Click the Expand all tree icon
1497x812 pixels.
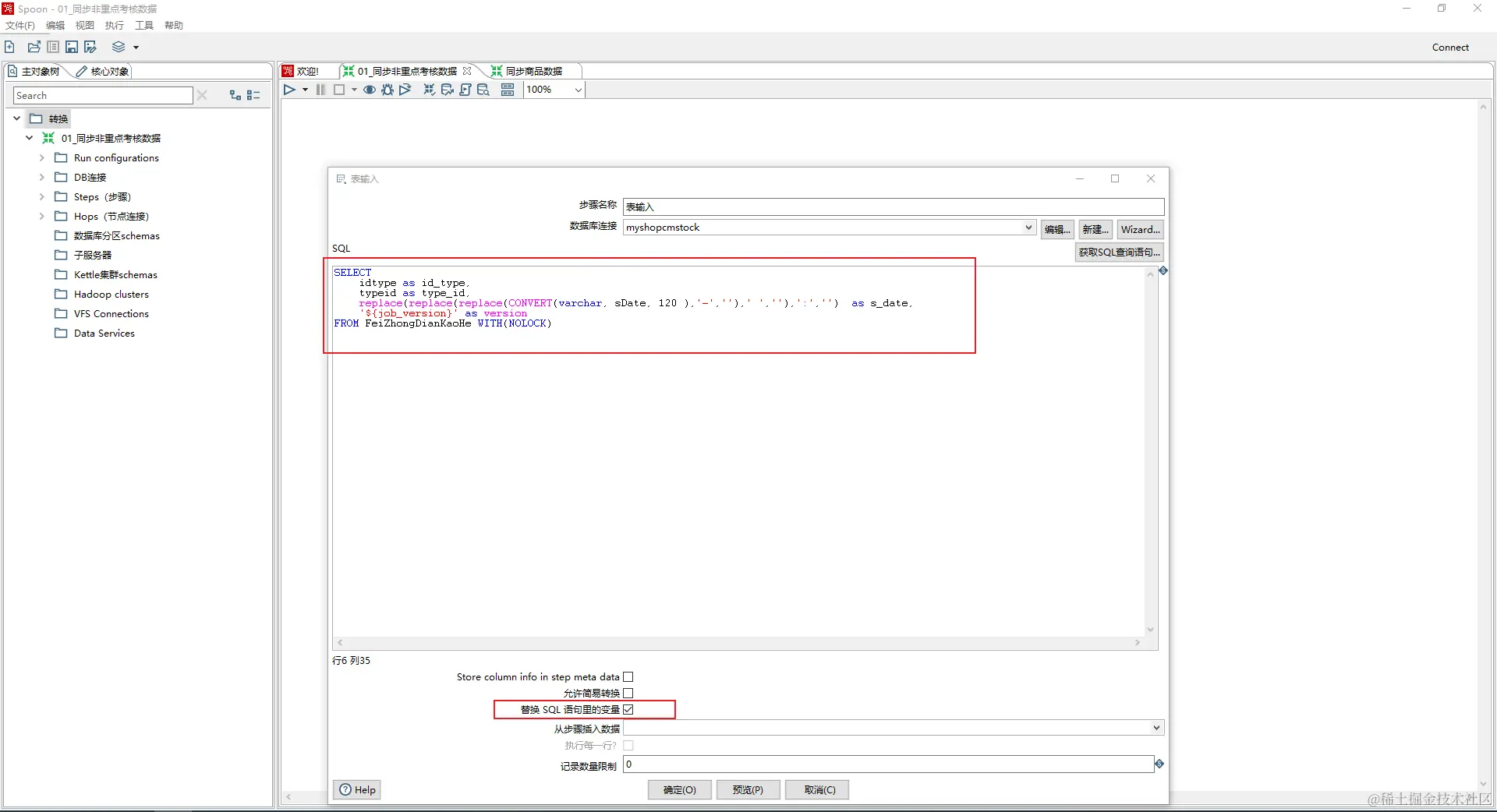235,95
